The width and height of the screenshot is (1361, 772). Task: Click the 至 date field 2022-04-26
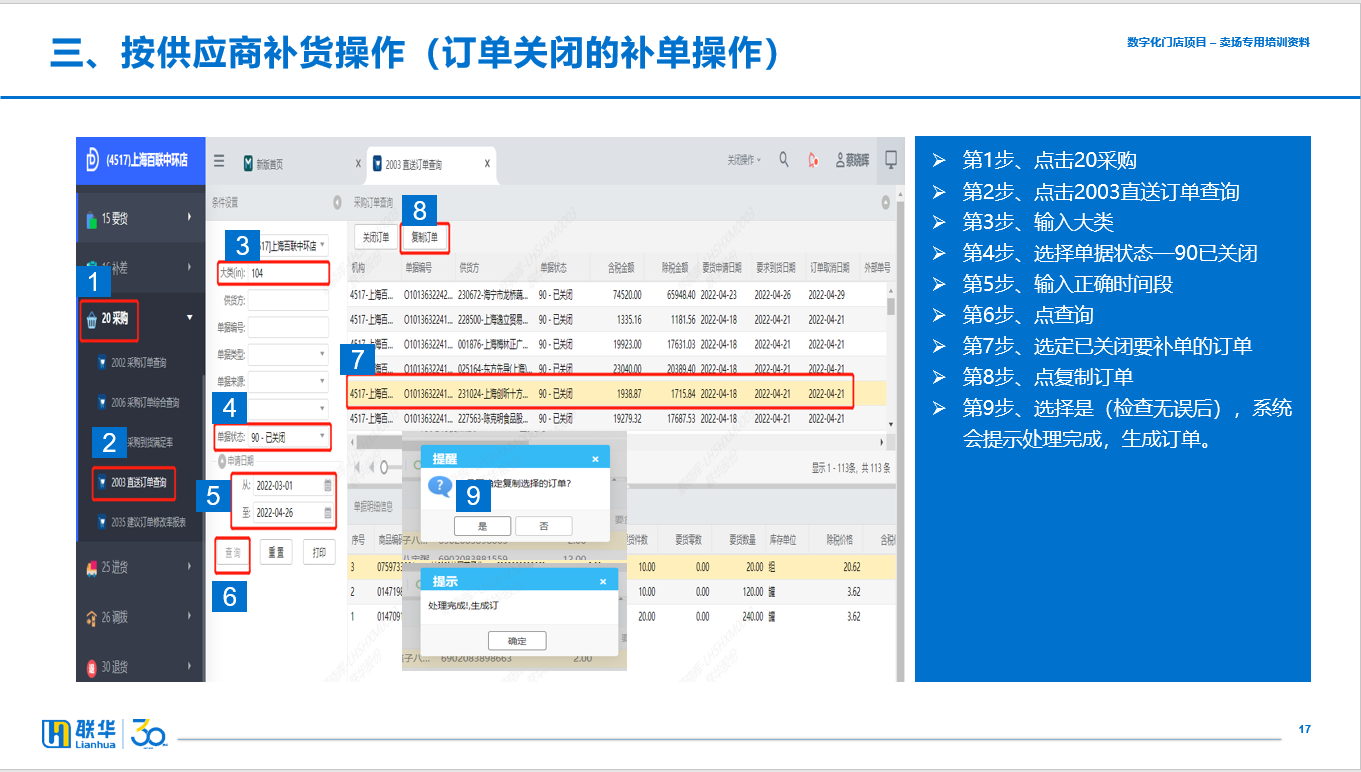coord(294,513)
